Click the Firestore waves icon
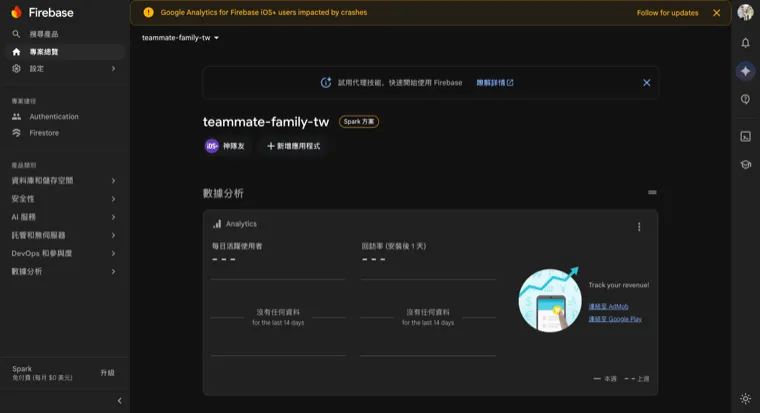Screen dimensions: 760x413 click(16, 133)
